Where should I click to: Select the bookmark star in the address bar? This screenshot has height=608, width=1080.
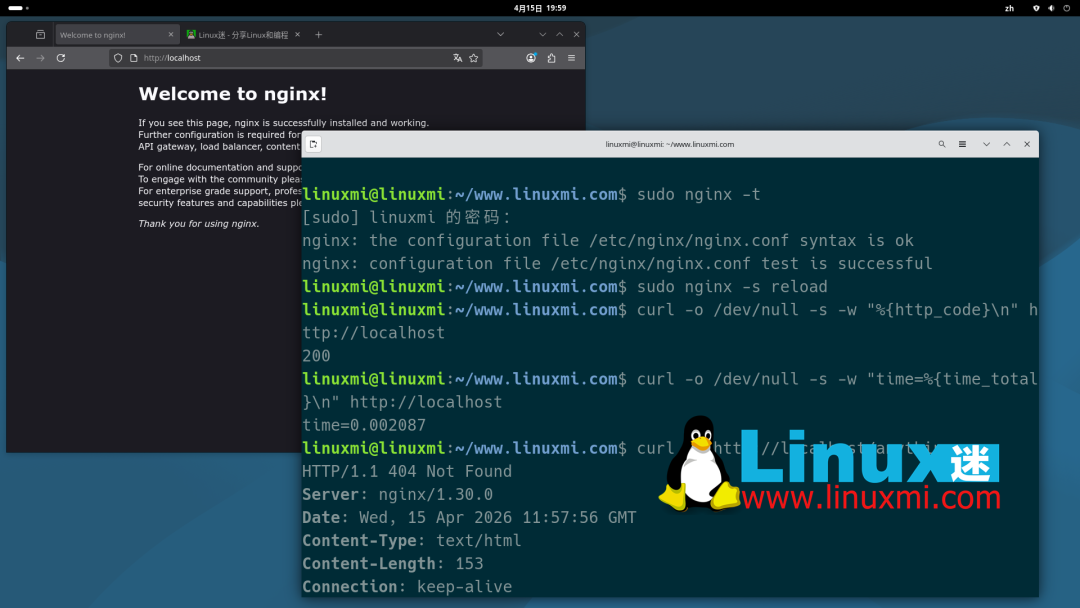click(474, 58)
